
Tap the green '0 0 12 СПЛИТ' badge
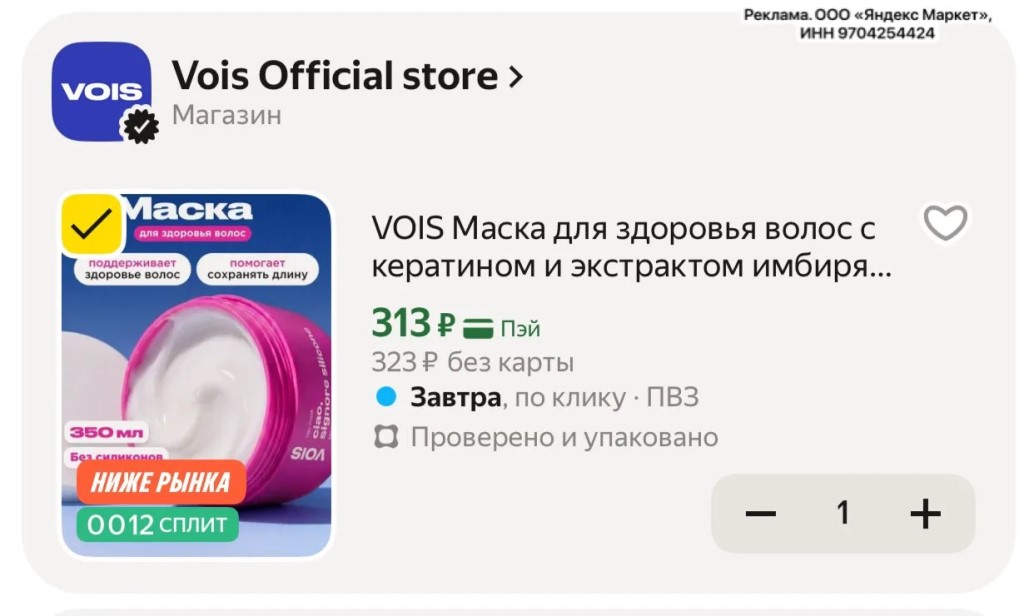[x=157, y=525]
